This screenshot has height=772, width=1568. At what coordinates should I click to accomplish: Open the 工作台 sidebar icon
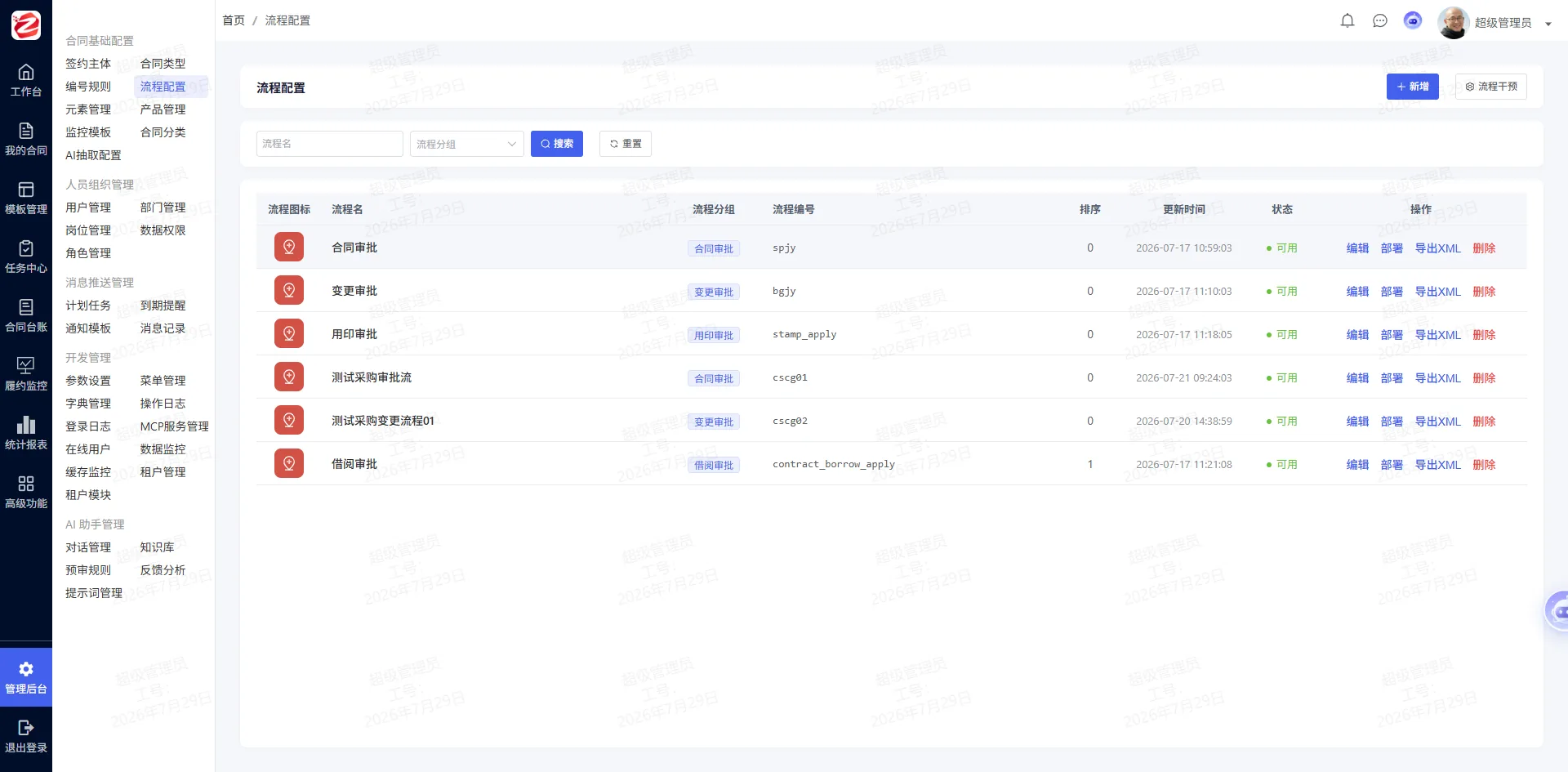(x=26, y=80)
